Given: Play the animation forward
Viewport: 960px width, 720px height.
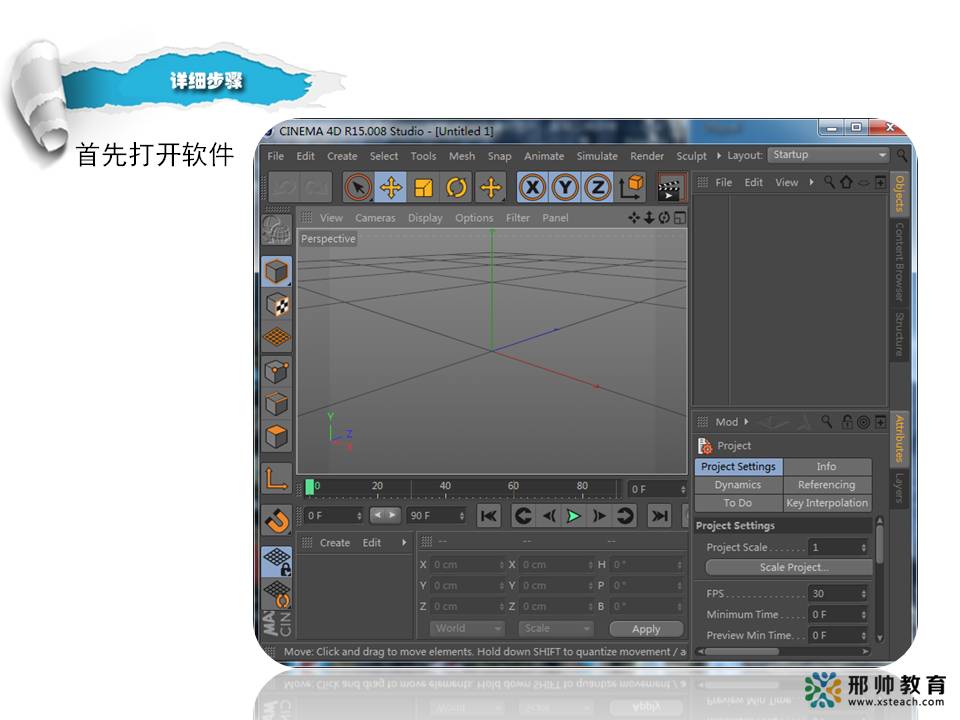Looking at the screenshot, I should (573, 516).
